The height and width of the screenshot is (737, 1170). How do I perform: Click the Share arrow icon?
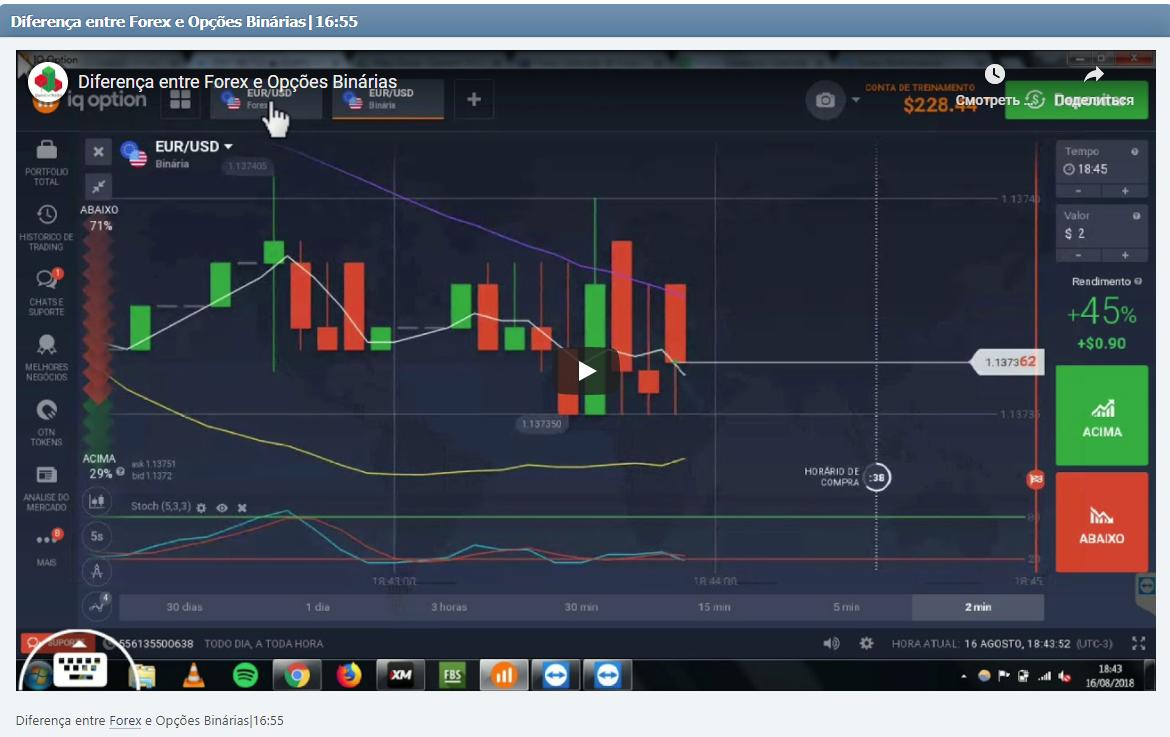pyautogui.click(x=1094, y=75)
